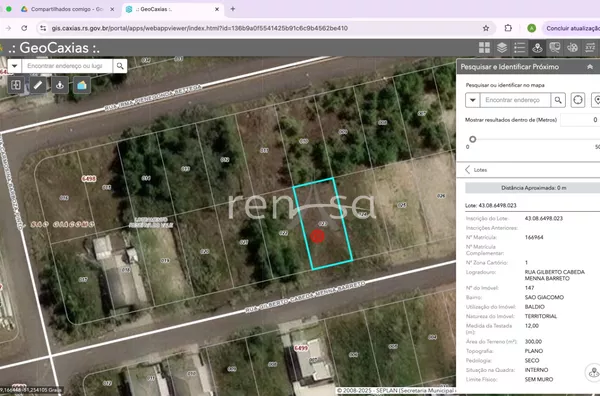600x396 pixels.
Task: Open a new browser tab
Action: [233, 9]
